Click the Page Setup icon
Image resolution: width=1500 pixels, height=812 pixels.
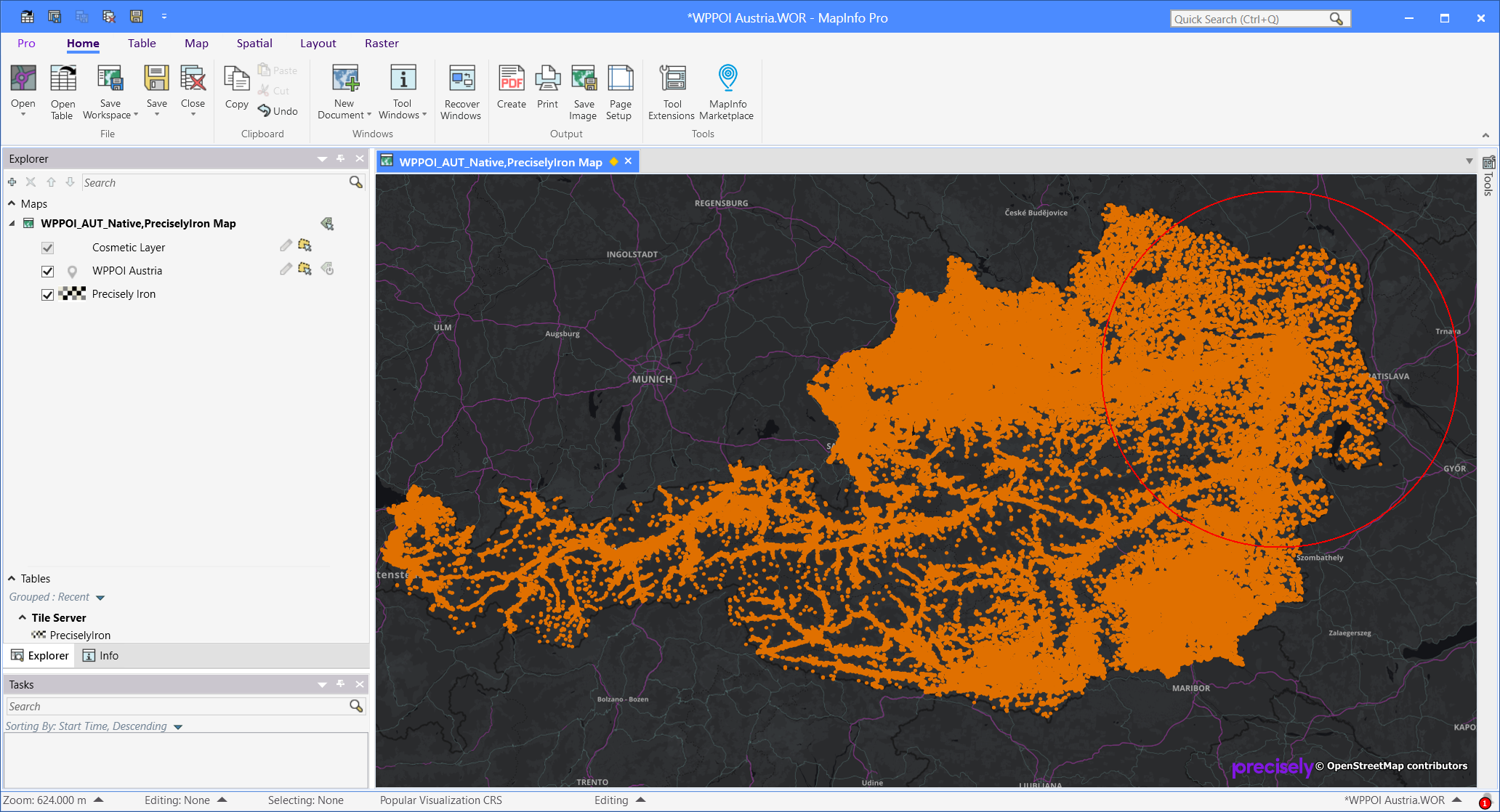[620, 78]
